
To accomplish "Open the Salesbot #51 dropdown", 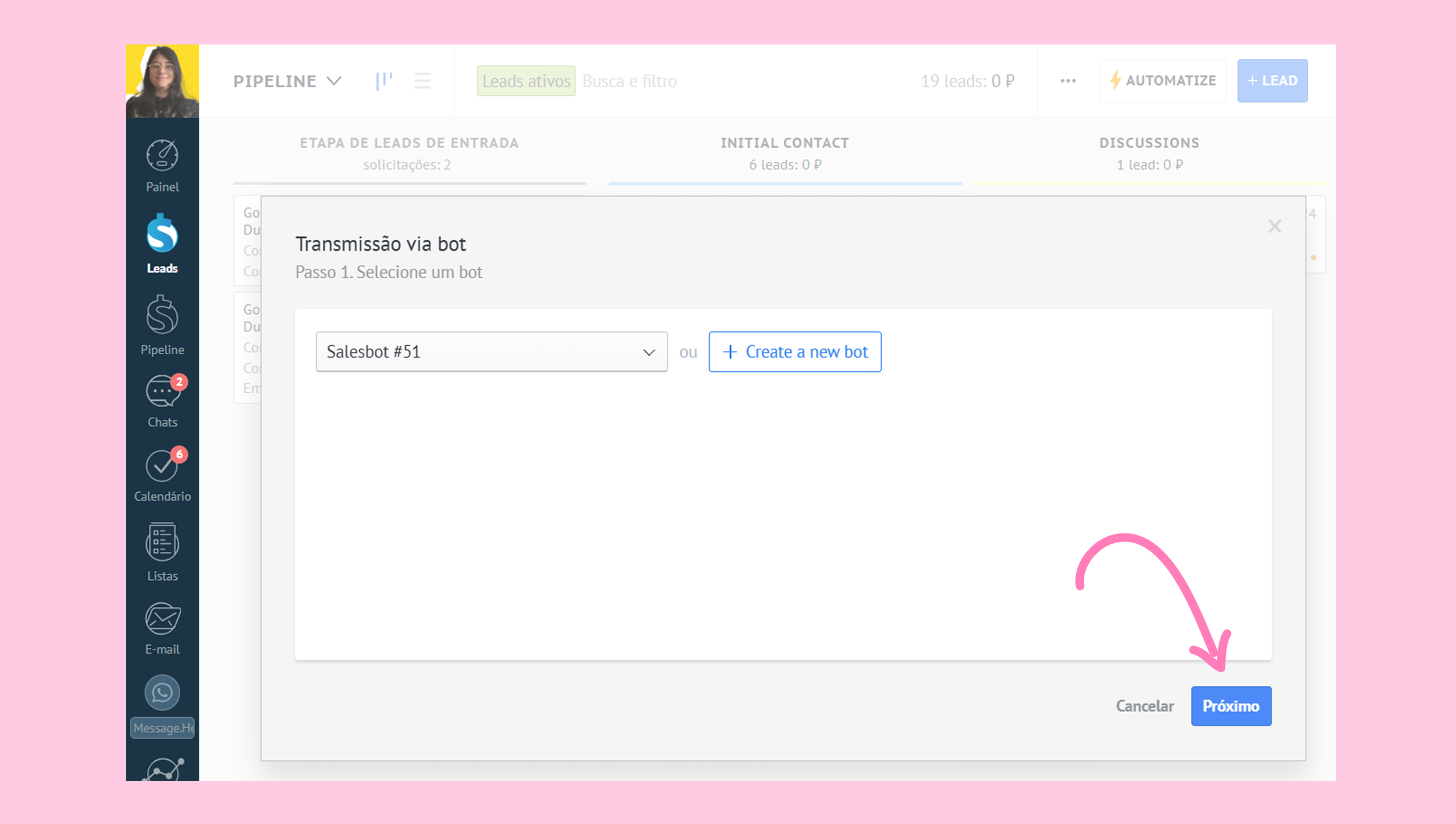I will [x=491, y=352].
